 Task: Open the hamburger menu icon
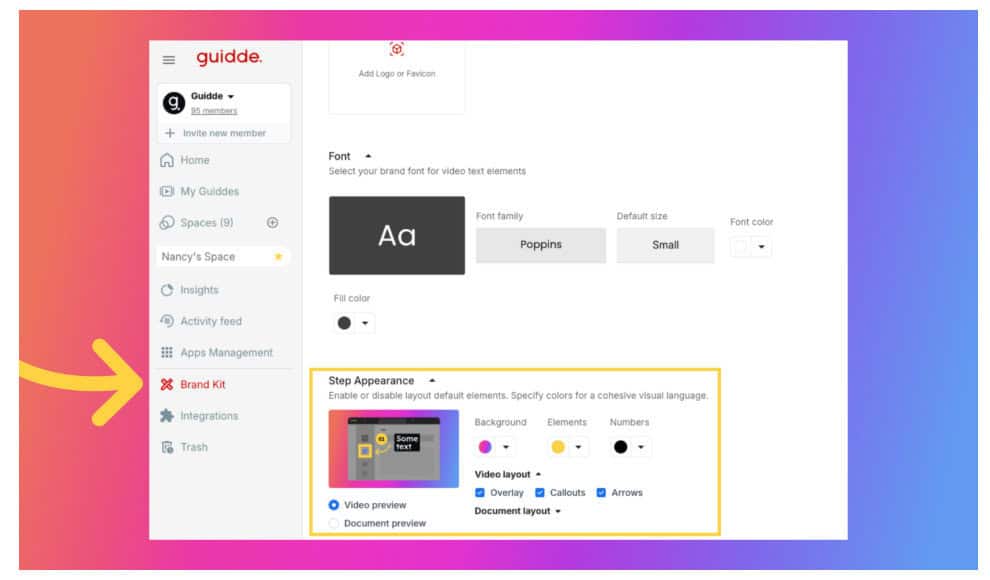click(169, 60)
